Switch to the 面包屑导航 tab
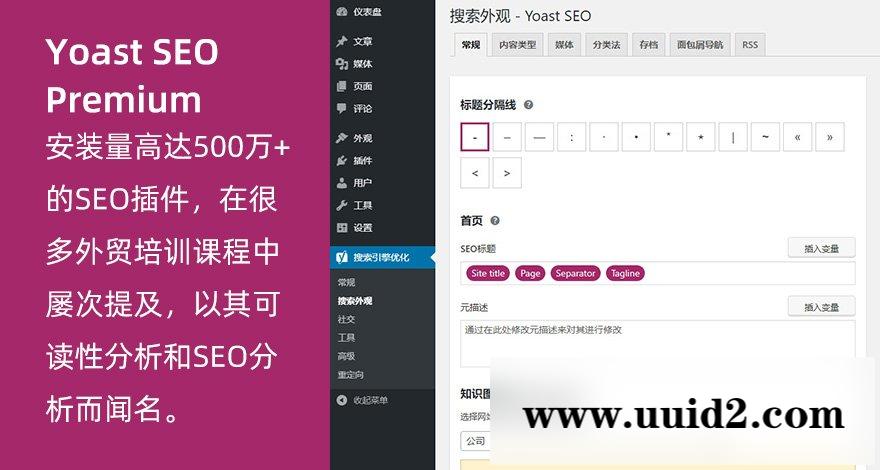This screenshot has width=880, height=470. coord(700,45)
